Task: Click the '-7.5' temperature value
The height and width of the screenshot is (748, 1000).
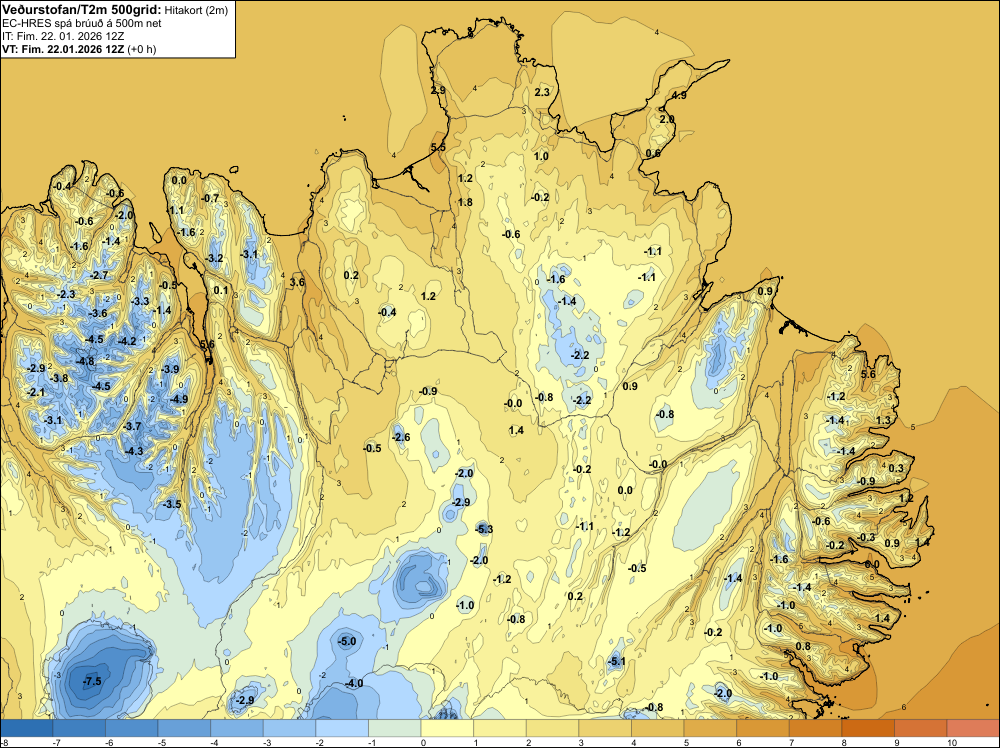Action: 92,681
